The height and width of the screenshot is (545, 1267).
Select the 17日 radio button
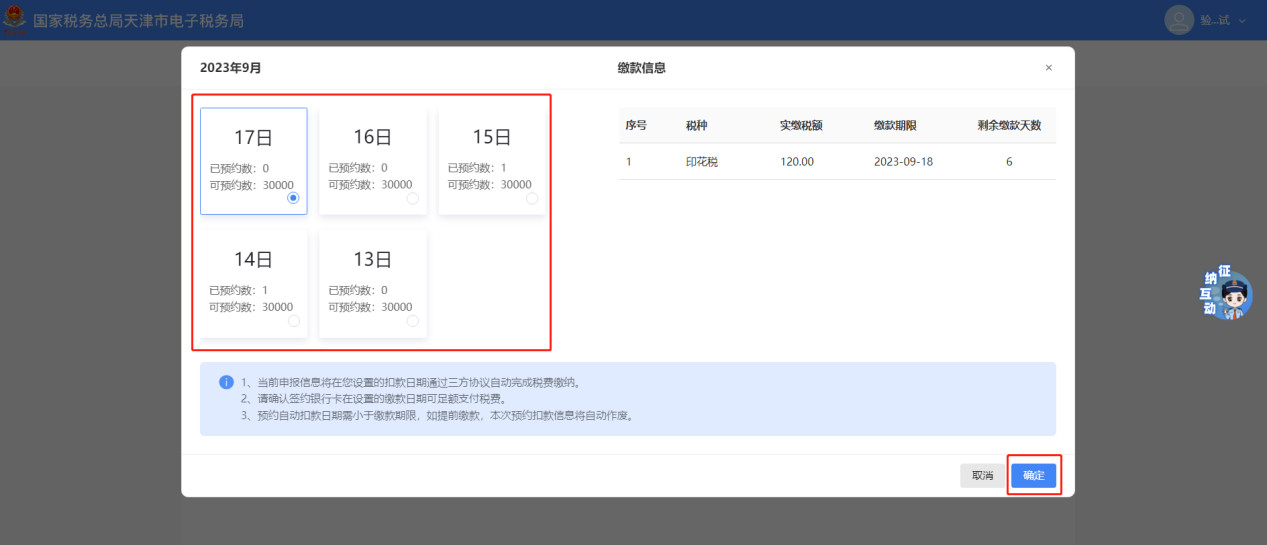click(293, 198)
